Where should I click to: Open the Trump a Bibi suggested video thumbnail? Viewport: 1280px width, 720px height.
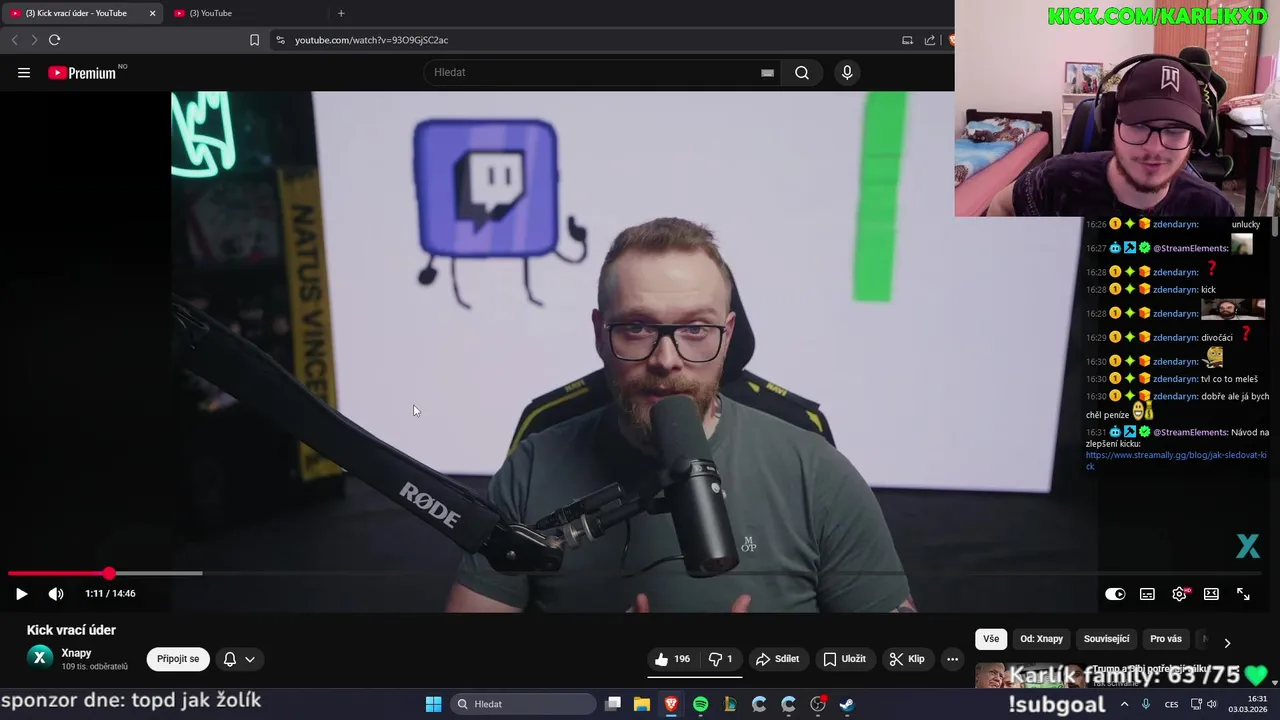point(1029,675)
